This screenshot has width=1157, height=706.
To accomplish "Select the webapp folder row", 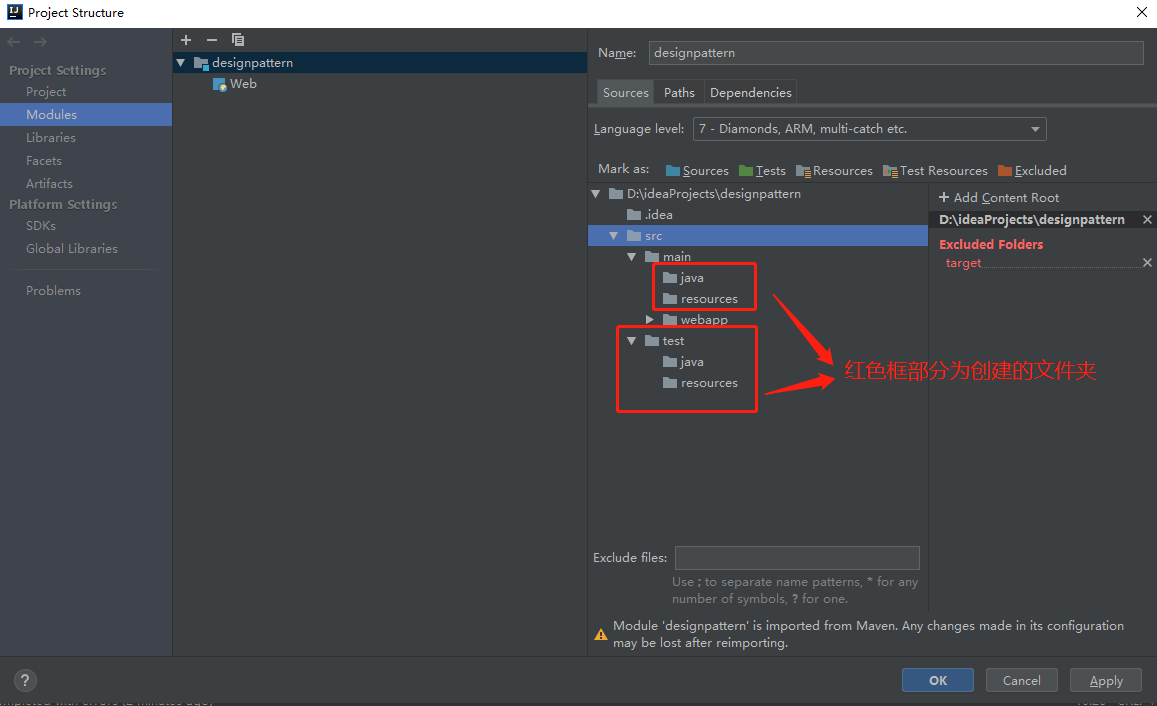I will pyautogui.click(x=758, y=319).
